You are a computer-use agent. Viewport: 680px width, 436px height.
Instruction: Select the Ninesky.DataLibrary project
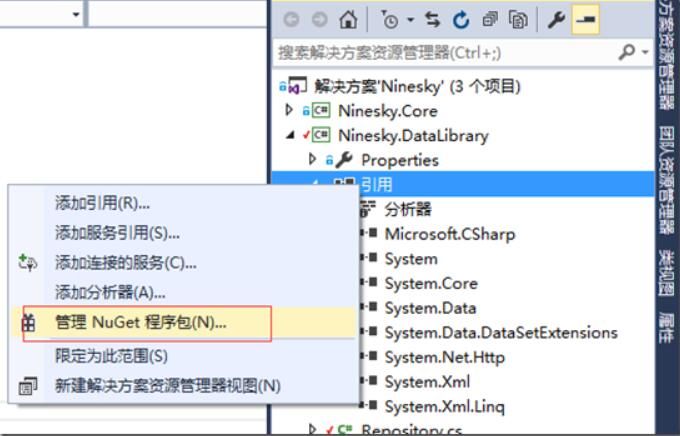[413, 136]
